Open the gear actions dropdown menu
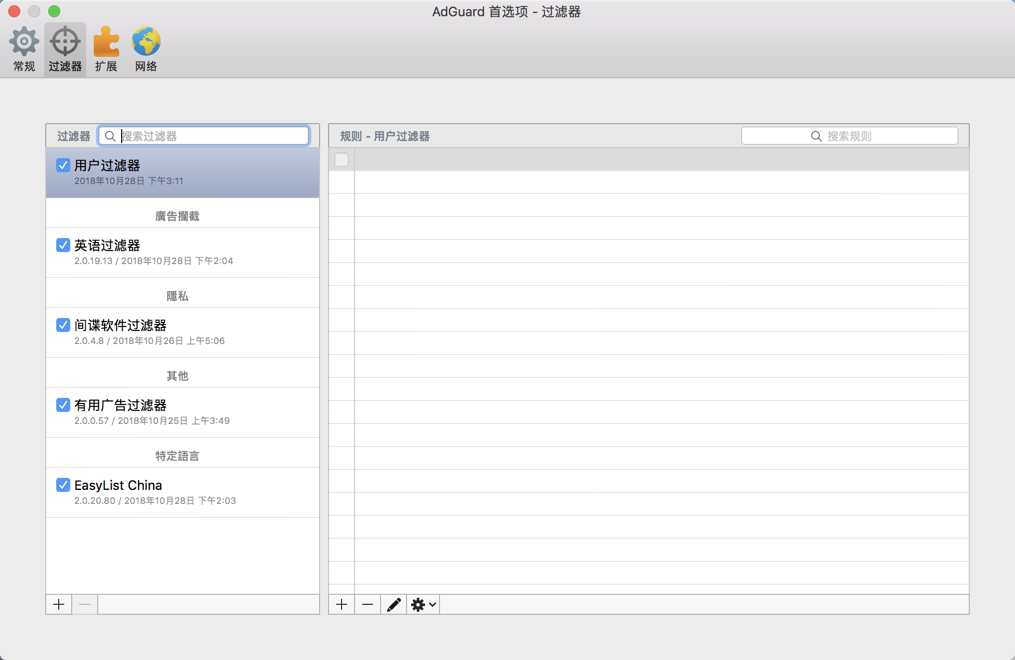Screen dimensions: 1015x660 [x=421, y=604]
